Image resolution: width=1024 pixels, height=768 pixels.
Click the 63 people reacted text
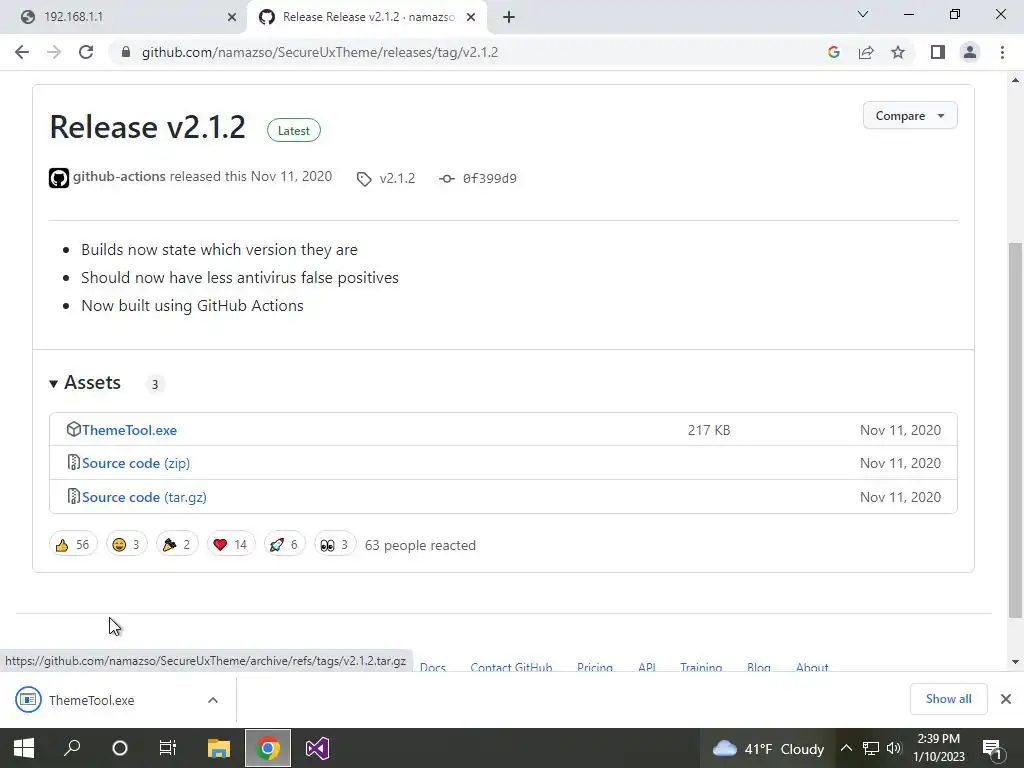[420, 545]
